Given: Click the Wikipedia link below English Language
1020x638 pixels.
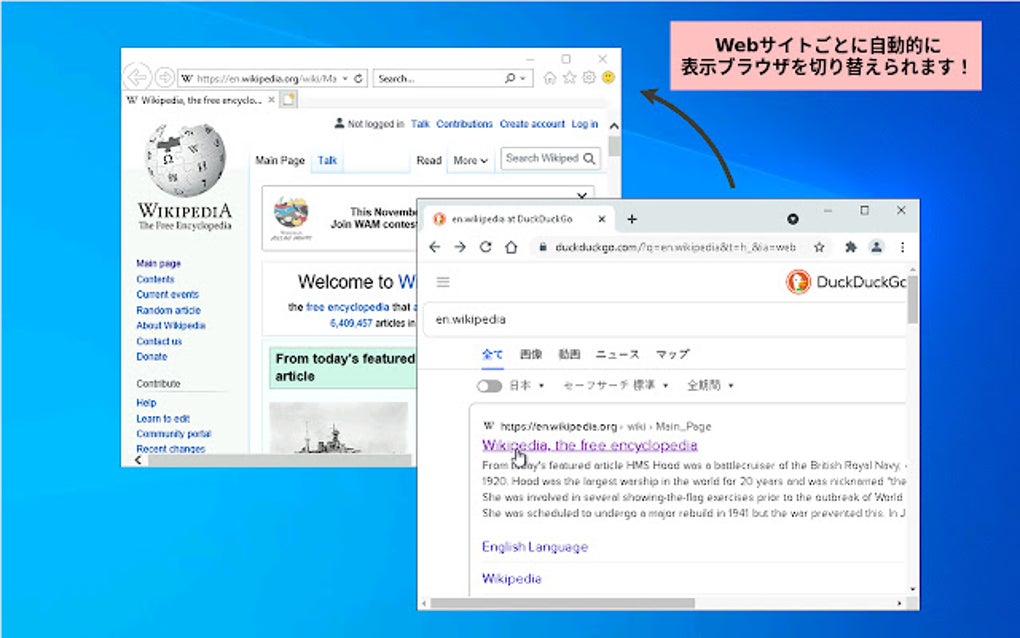Looking at the screenshot, I should pyautogui.click(x=511, y=578).
